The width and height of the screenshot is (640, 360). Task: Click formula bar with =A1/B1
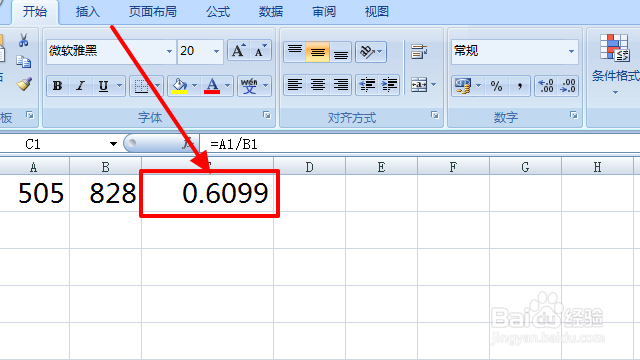tap(420, 144)
